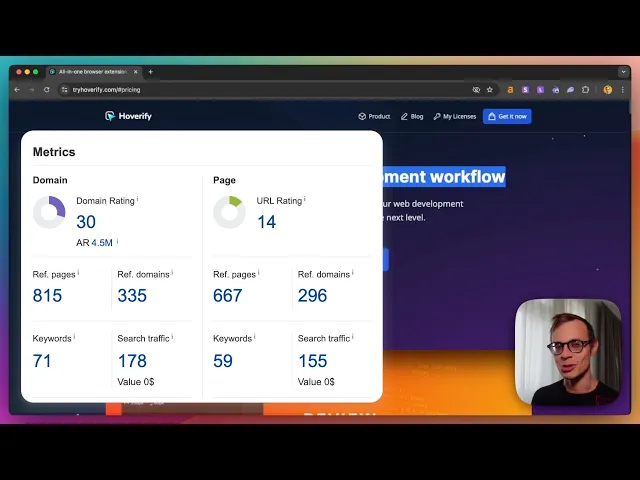Viewport: 640px width, 480px height.
Task: Click the 'Metrics' heading
Action: tap(54, 152)
